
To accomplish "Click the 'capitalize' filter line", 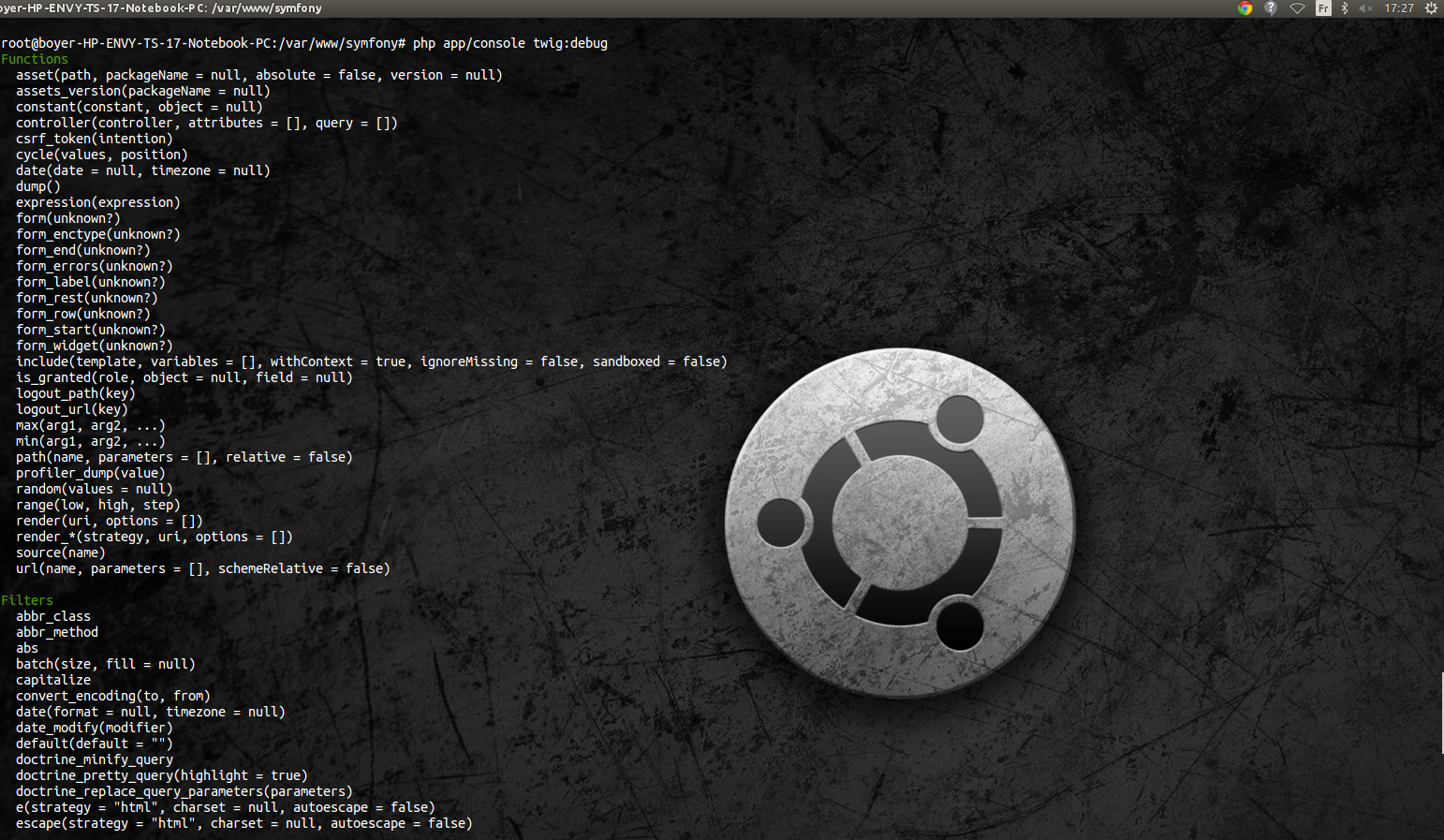I will [x=53, y=680].
